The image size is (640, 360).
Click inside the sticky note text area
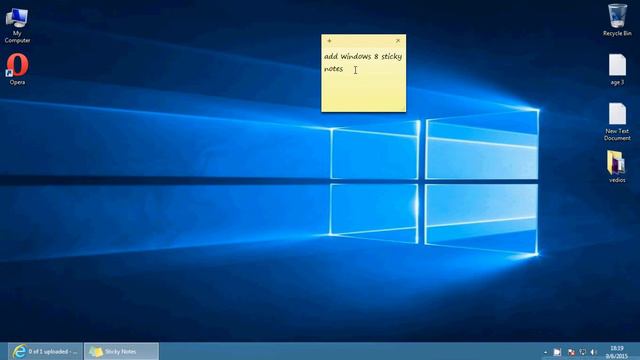363,78
